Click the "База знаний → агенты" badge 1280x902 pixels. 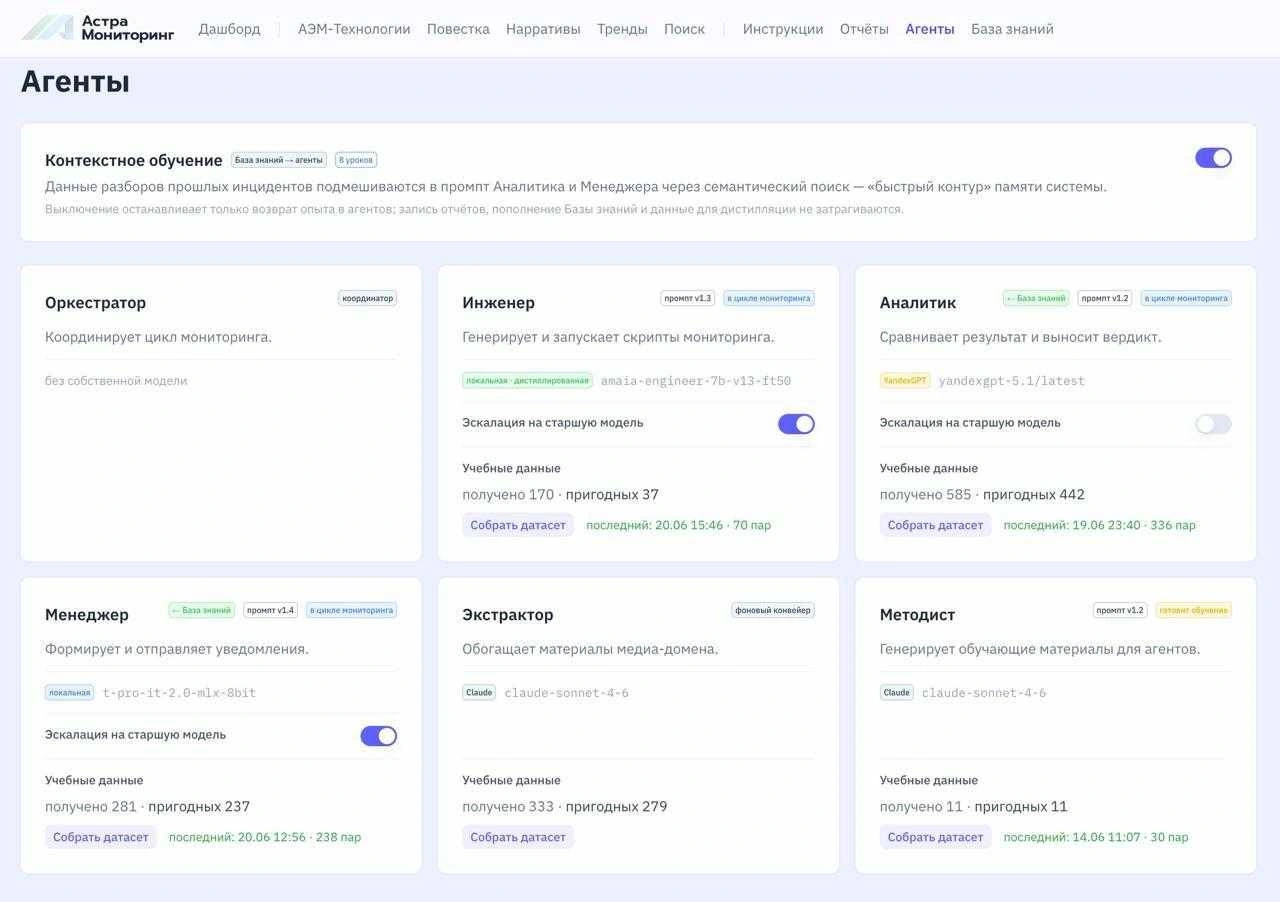(x=279, y=160)
